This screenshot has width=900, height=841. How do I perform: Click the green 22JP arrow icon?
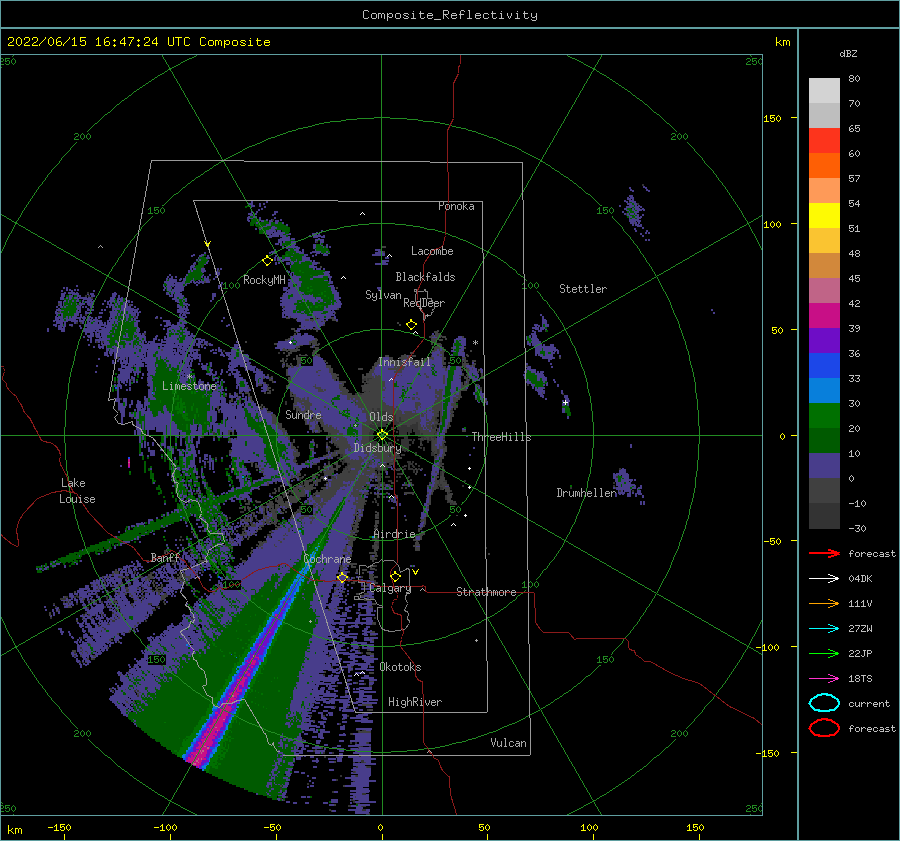824,653
